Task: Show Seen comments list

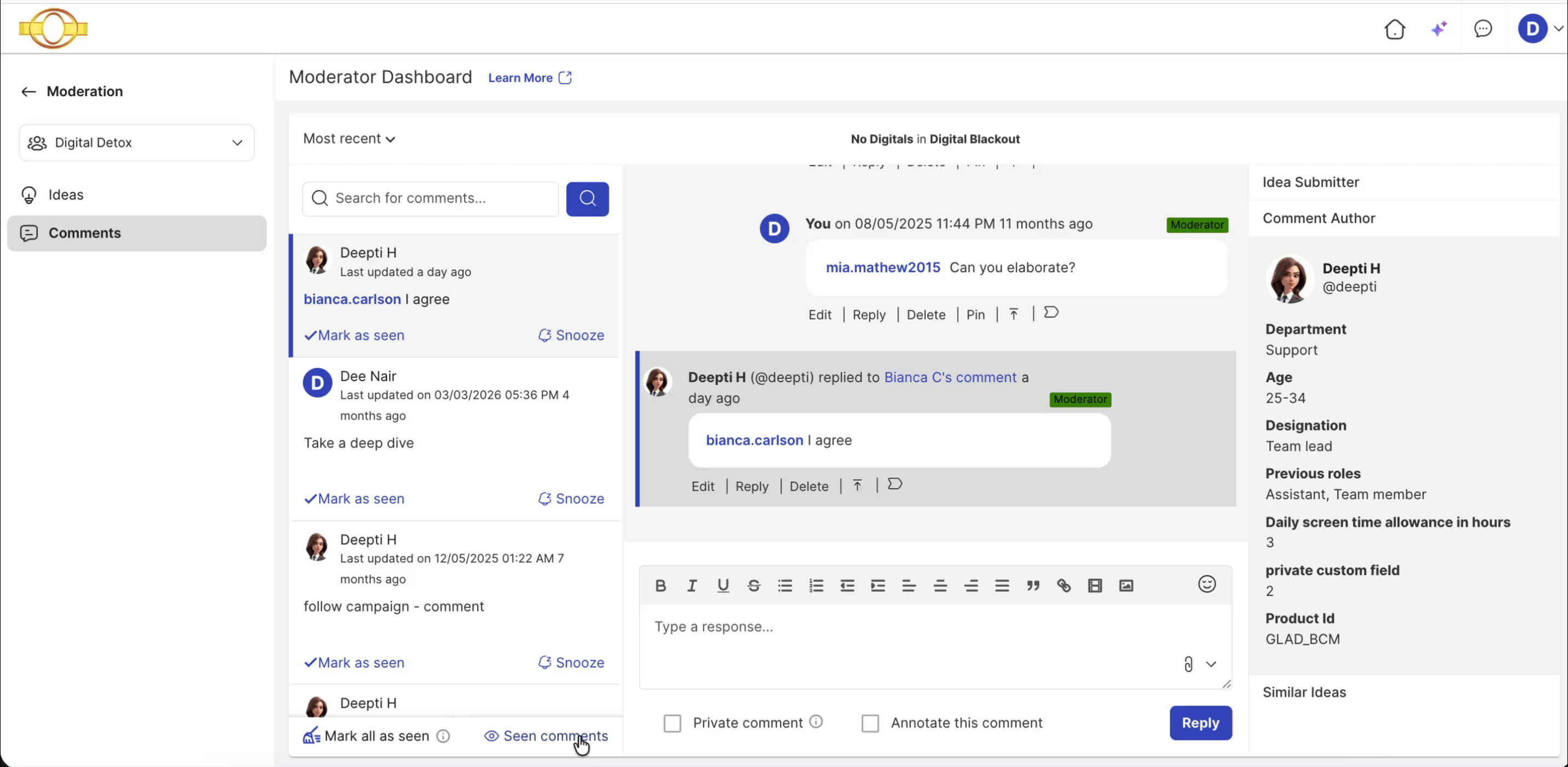Action: coord(546,736)
